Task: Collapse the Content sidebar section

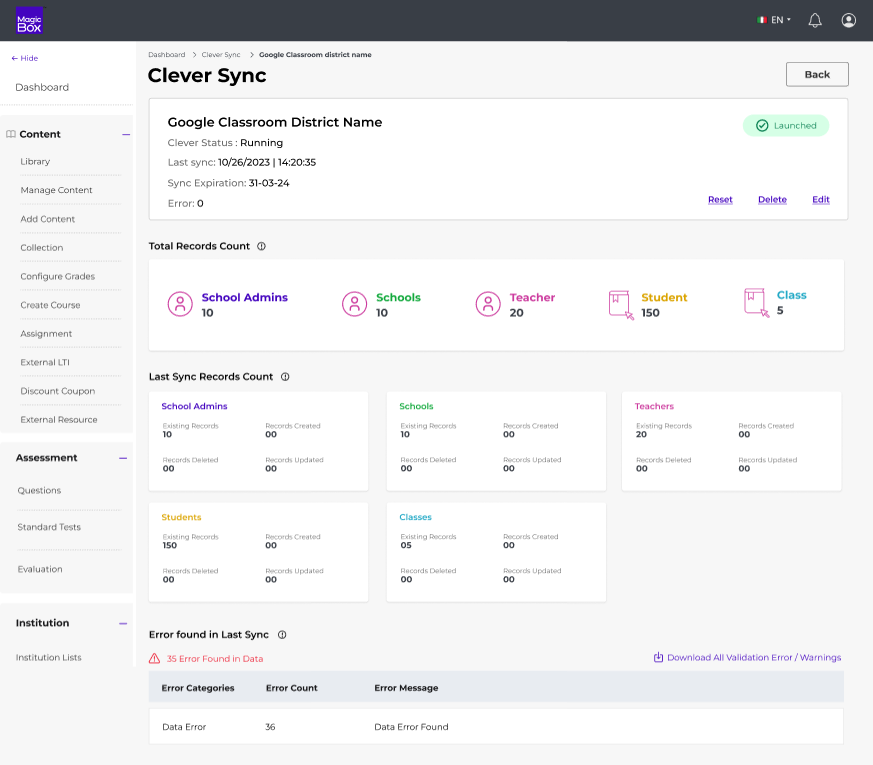Action: click(x=126, y=135)
